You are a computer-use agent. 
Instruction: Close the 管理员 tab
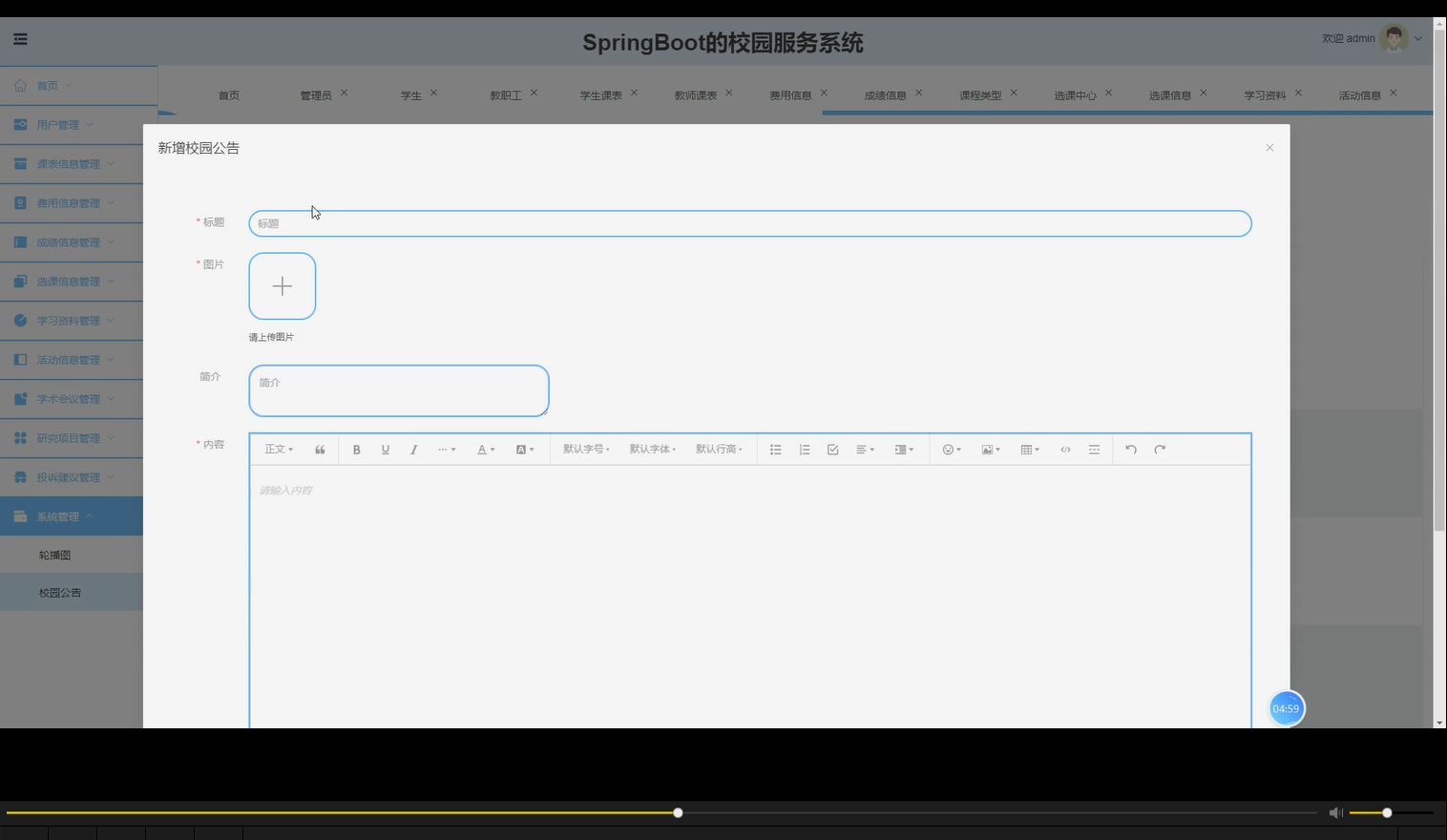(x=345, y=93)
